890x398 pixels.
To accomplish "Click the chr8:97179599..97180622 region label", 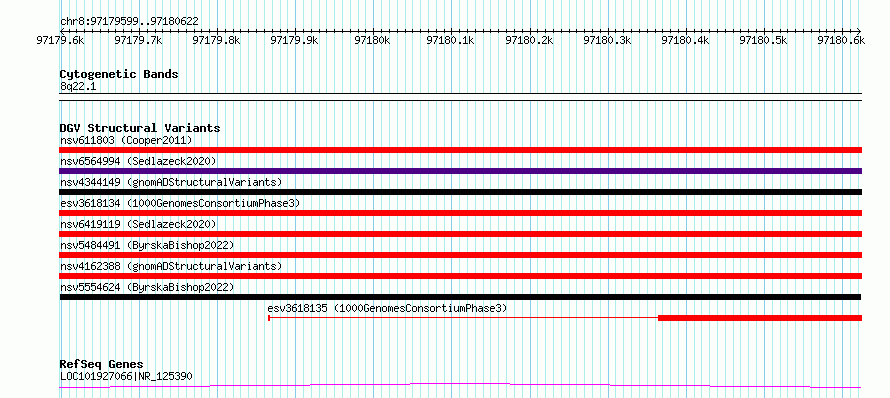I will (129, 21).
